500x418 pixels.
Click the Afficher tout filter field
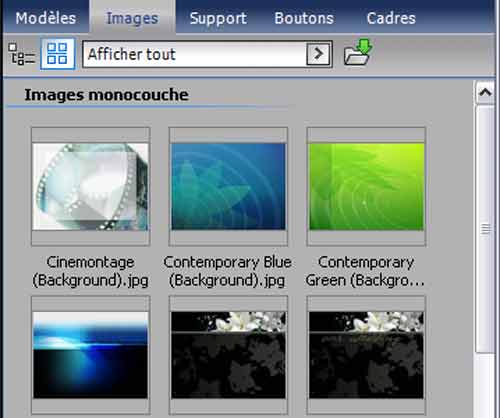[207, 54]
